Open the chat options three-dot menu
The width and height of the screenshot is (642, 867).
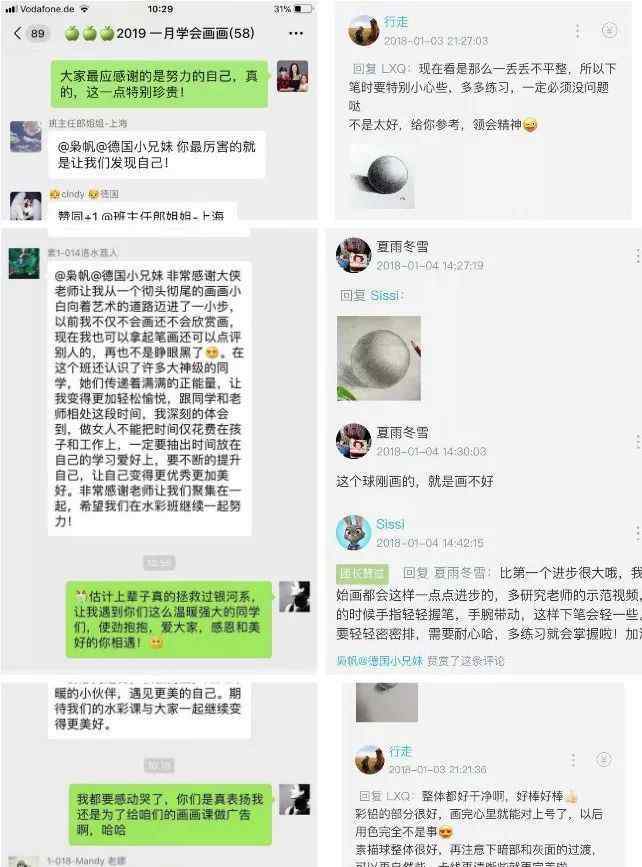296,33
